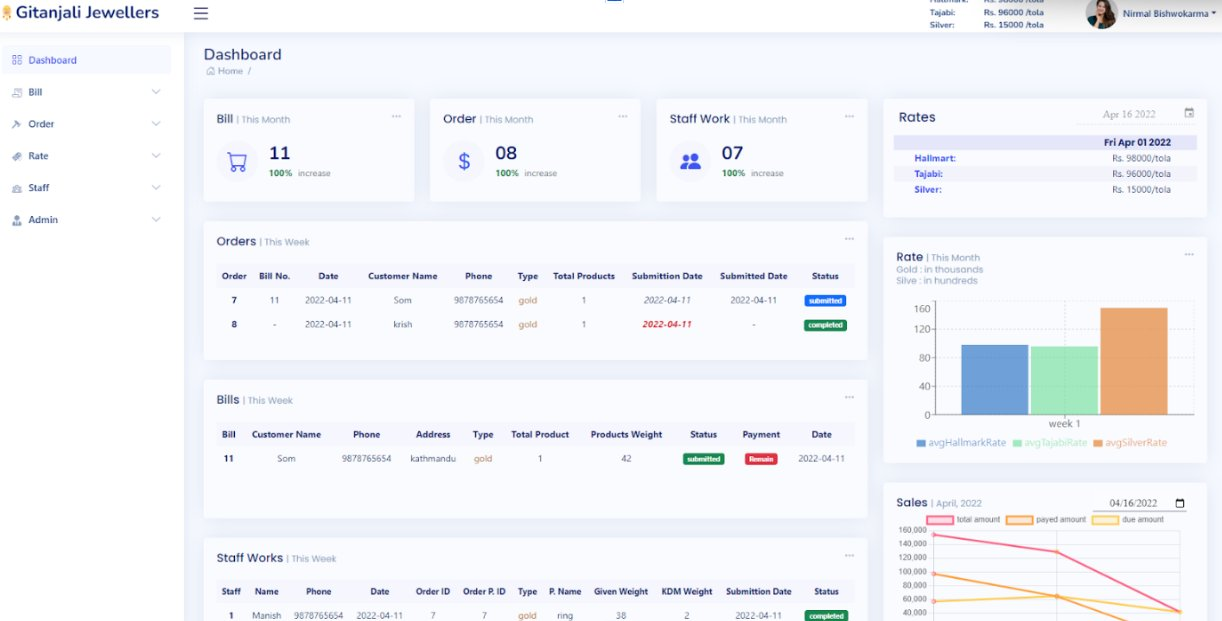The height and width of the screenshot is (621, 1222).
Task: Click the completed badge for order 8
Action: pyautogui.click(x=825, y=325)
